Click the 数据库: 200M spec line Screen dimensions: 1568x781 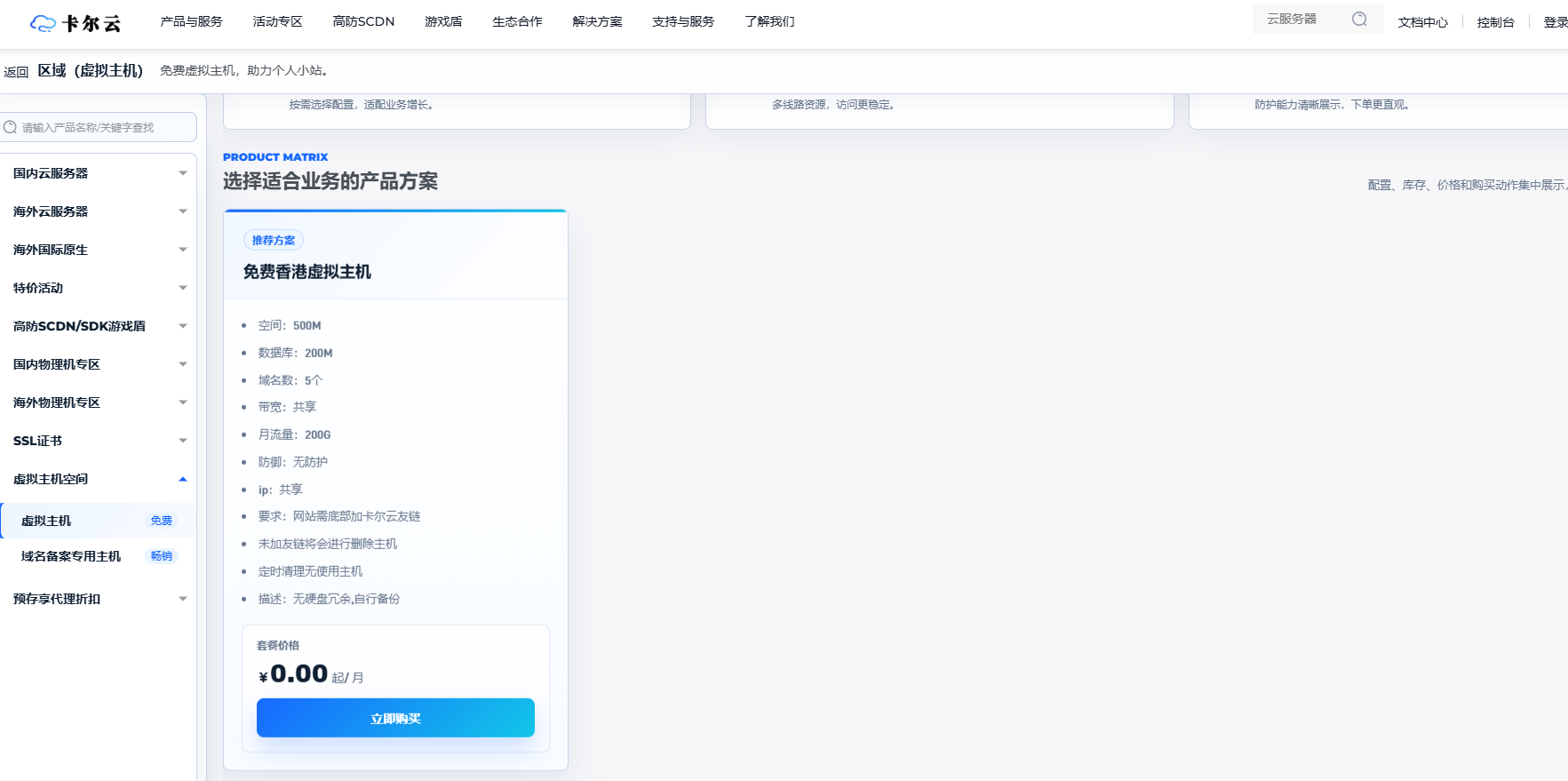point(296,353)
